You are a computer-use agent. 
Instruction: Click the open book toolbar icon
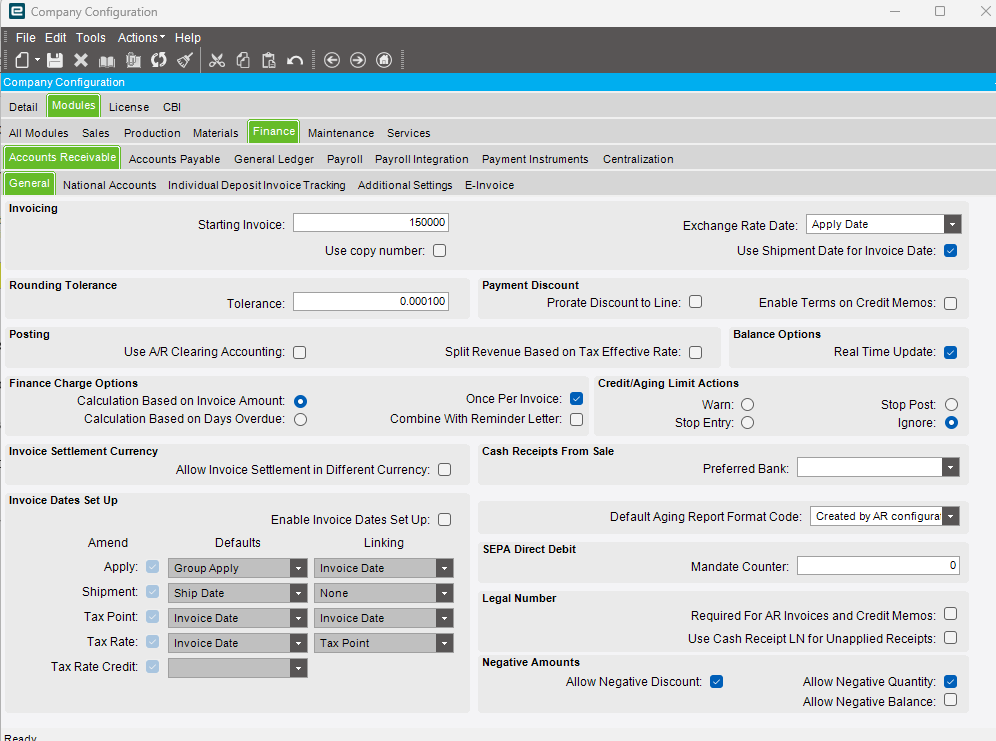click(107, 61)
